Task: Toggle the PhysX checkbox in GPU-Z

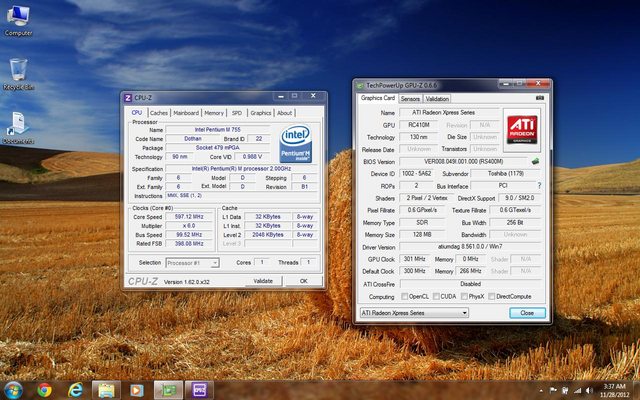Action: (x=464, y=296)
